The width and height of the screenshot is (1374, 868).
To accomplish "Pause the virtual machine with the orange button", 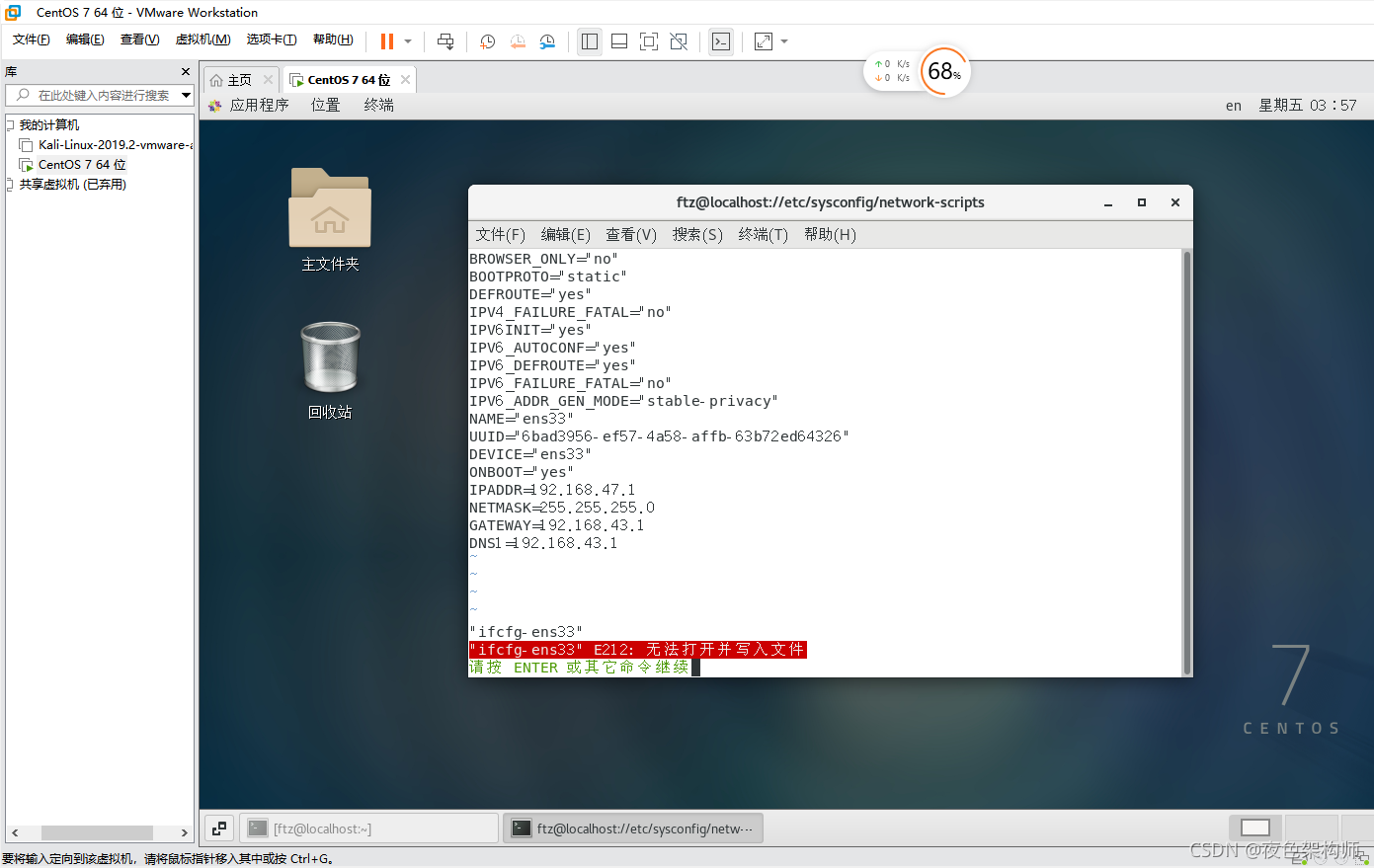I will tap(387, 41).
